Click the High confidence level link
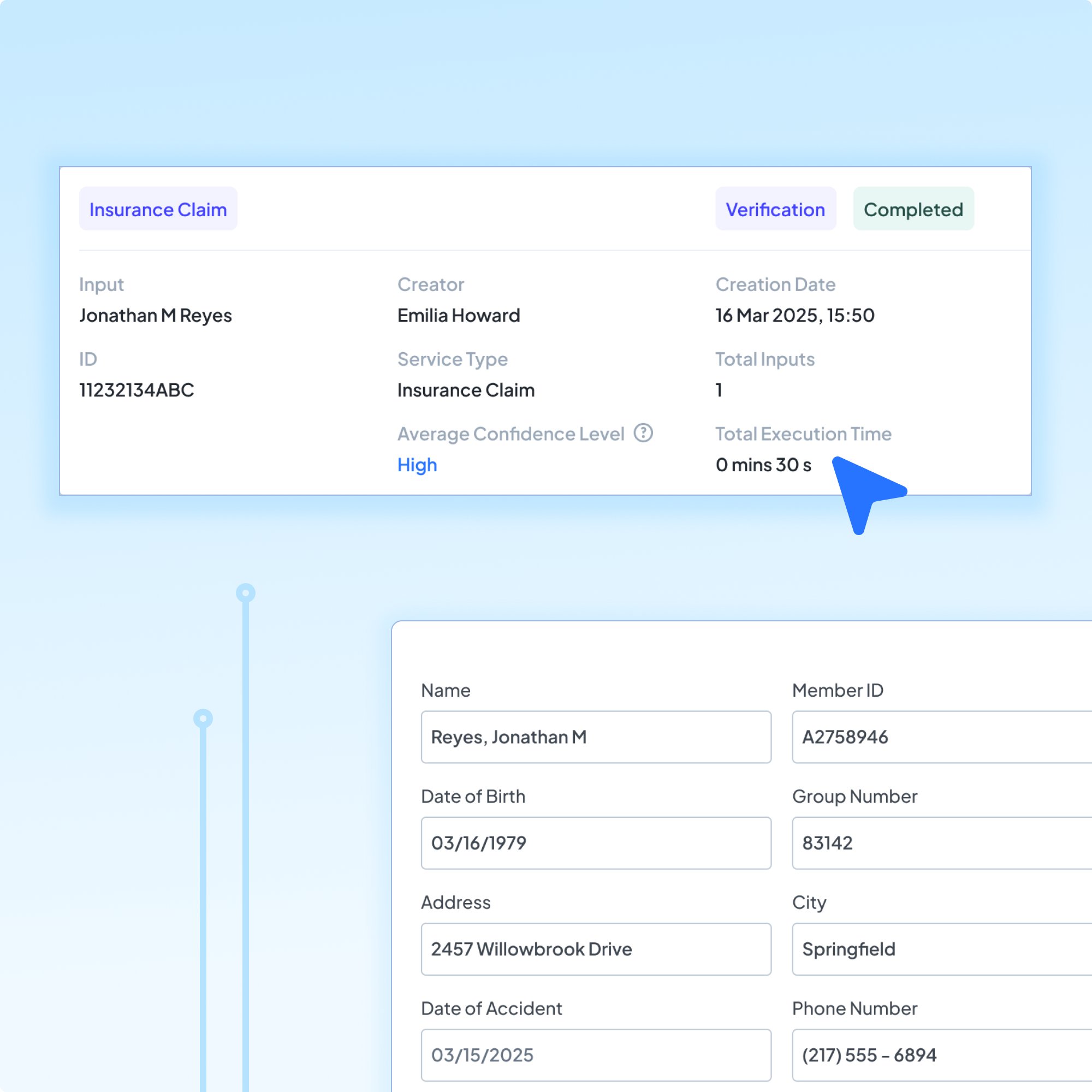1092x1092 pixels. [x=417, y=465]
